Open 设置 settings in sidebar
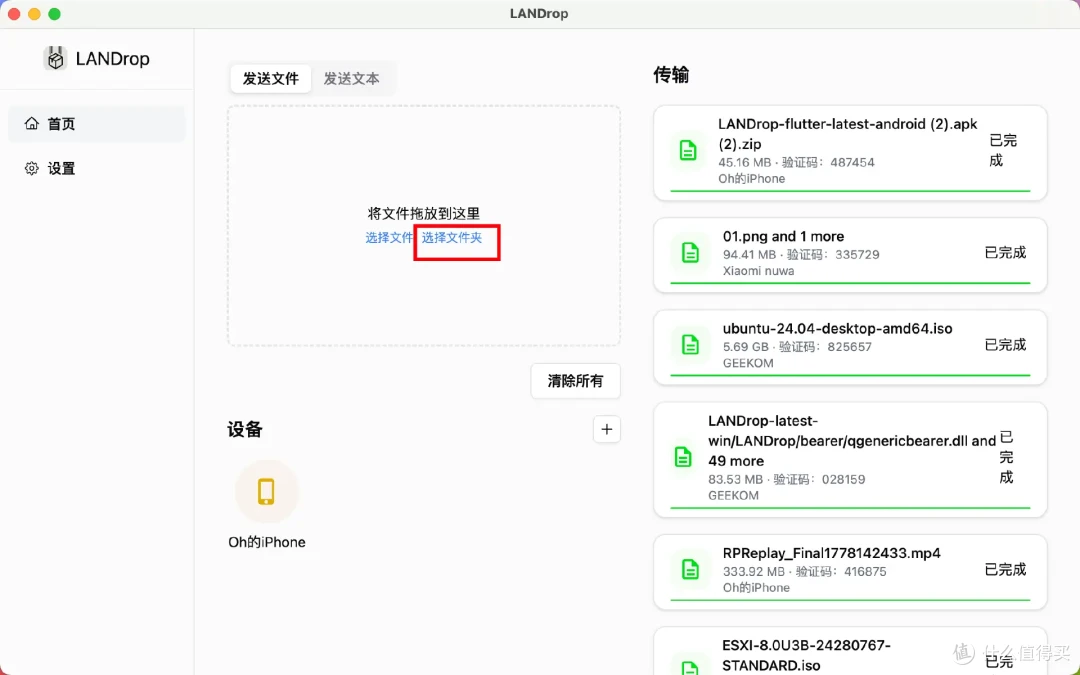Image resolution: width=1080 pixels, height=675 pixels. click(96, 169)
